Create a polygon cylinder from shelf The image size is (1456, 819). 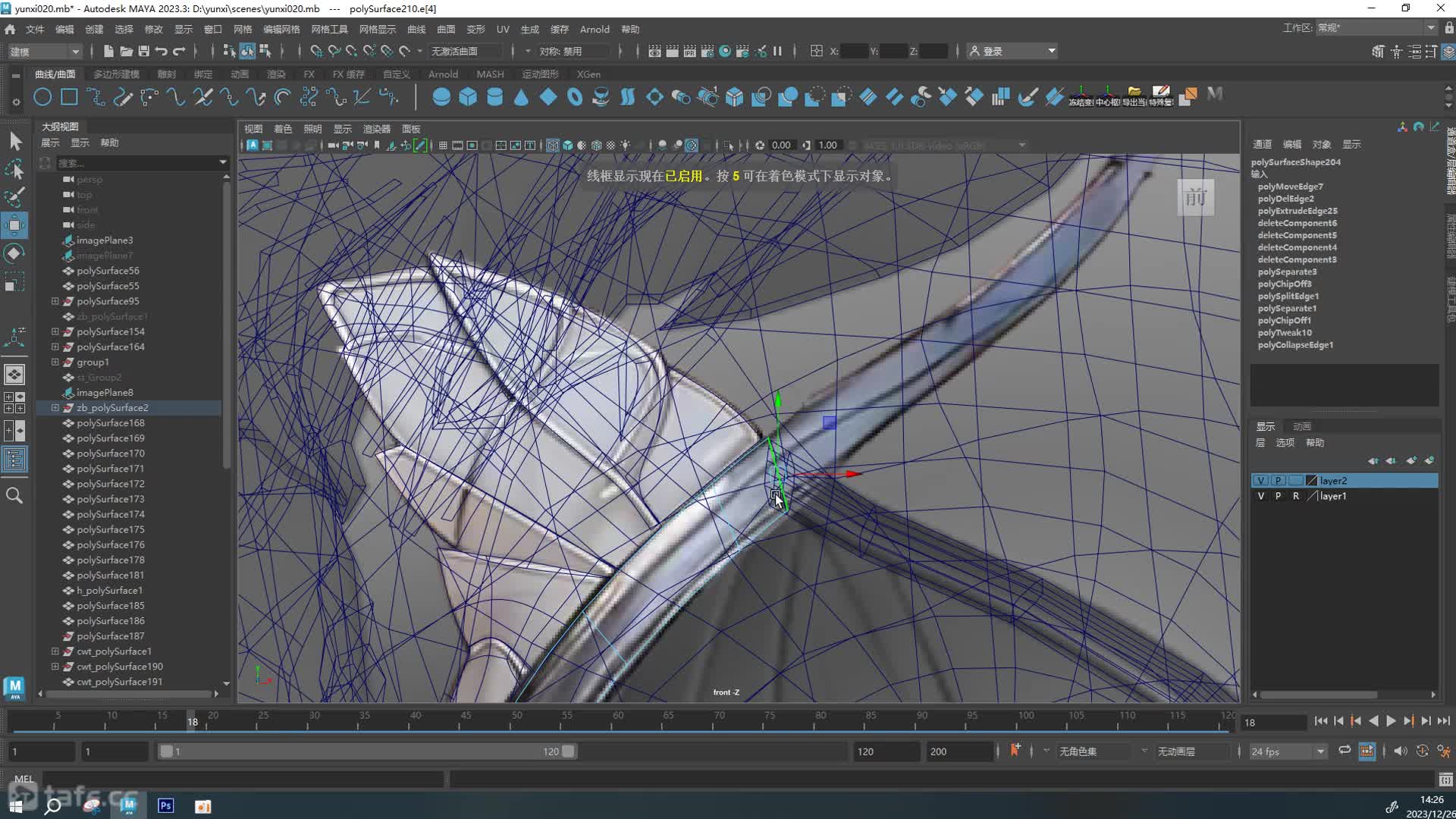494,97
